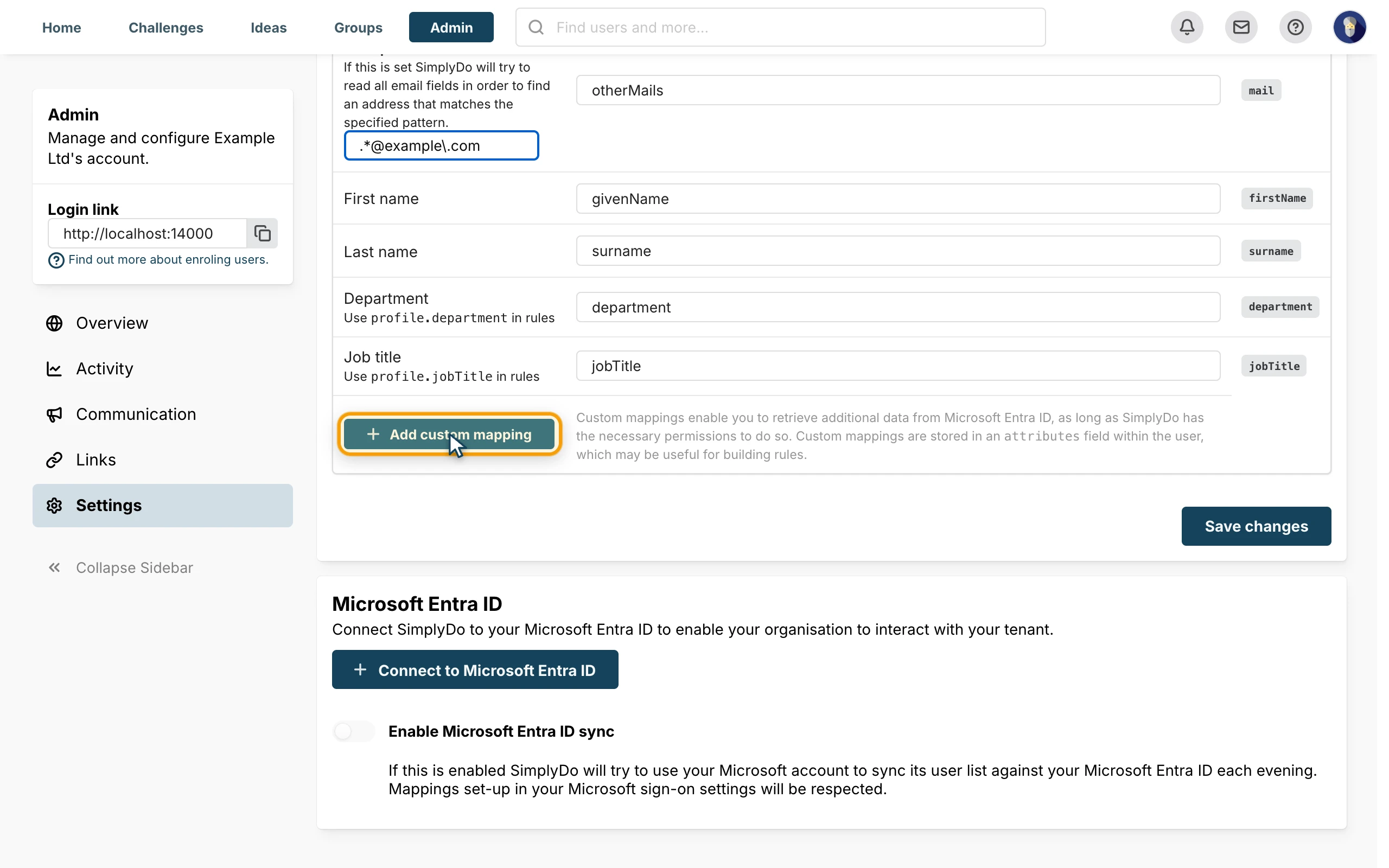Click the givenName first name field
Image resolution: width=1389 pixels, height=868 pixels.
[897, 199]
